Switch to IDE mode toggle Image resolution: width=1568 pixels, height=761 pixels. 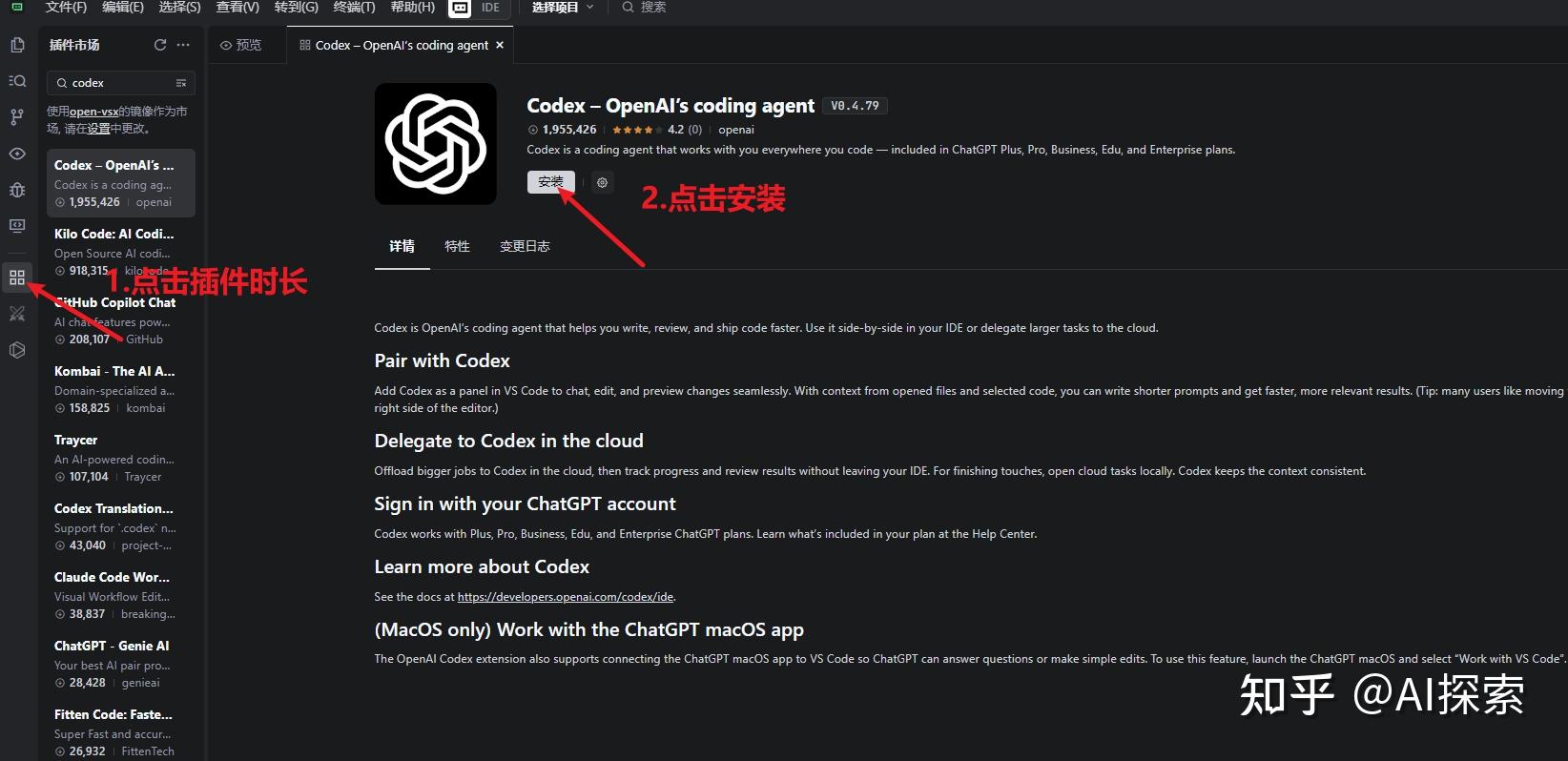pos(490,8)
